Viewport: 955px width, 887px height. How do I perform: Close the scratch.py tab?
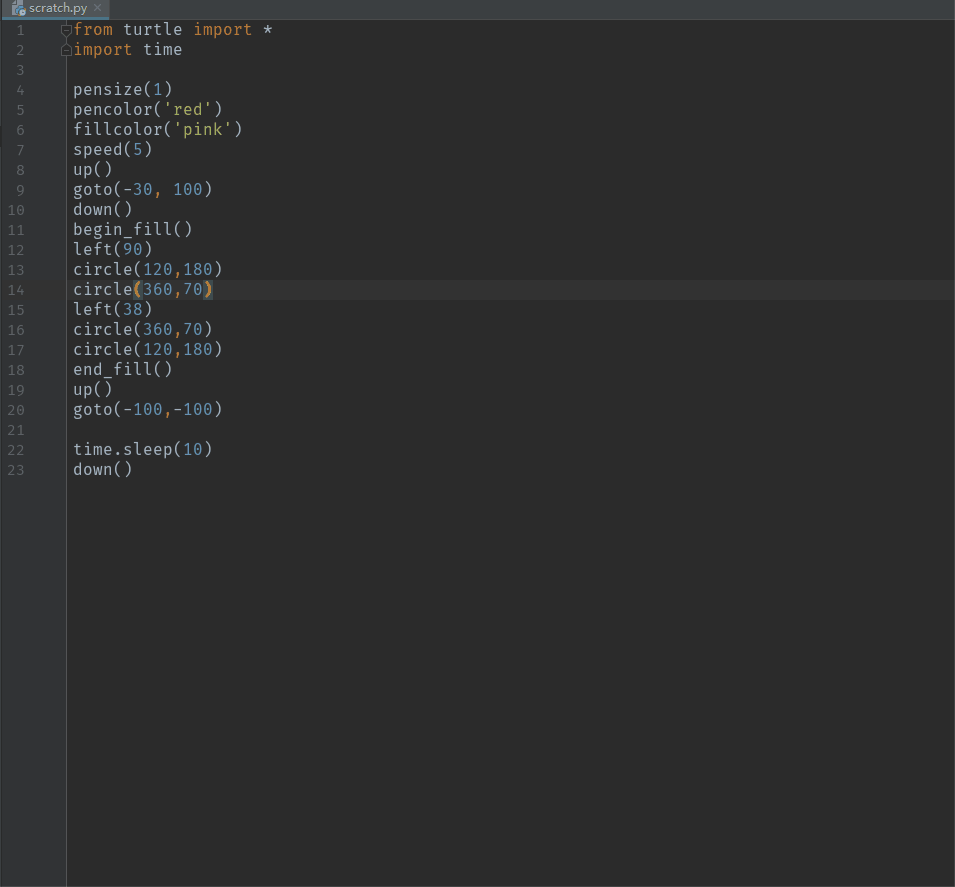coord(97,8)
